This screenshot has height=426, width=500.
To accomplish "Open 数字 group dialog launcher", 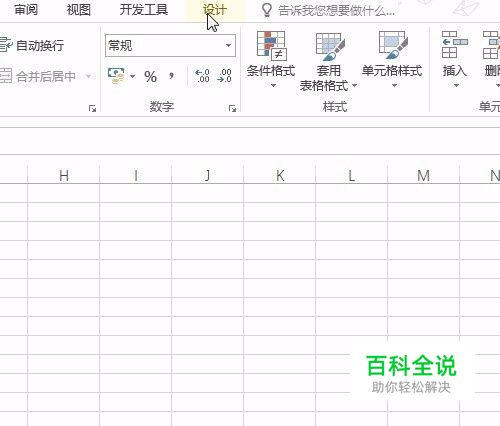I will [232, 108].
